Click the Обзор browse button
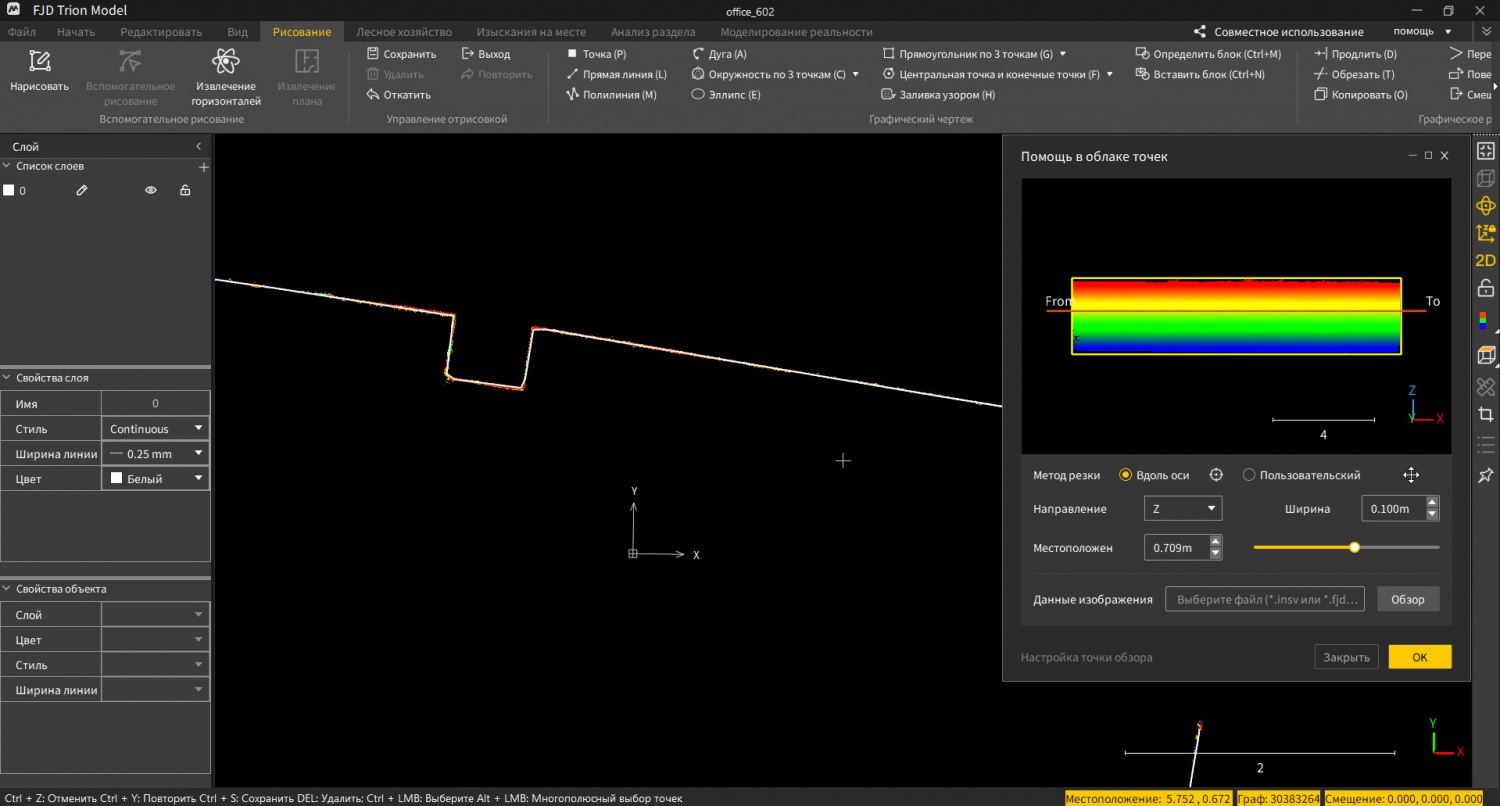The height and width of the screenshot is (806, 1500). [x=1408, y=600]
